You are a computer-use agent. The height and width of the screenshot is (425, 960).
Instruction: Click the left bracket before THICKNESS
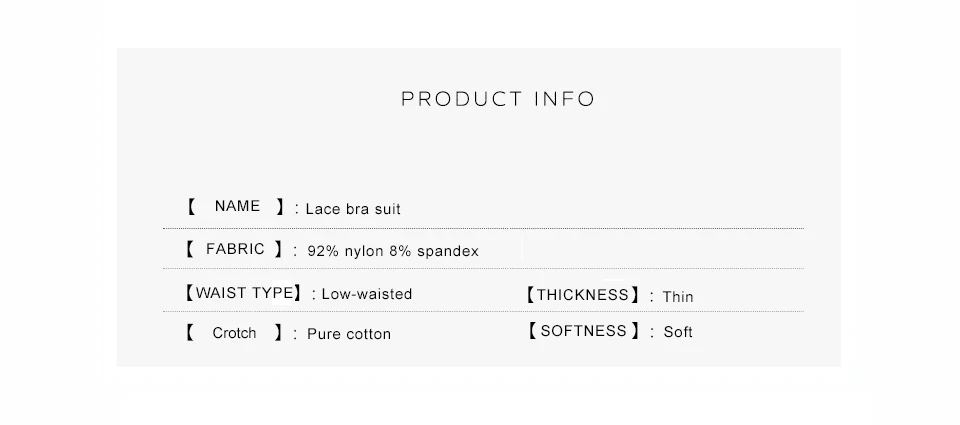531,295
